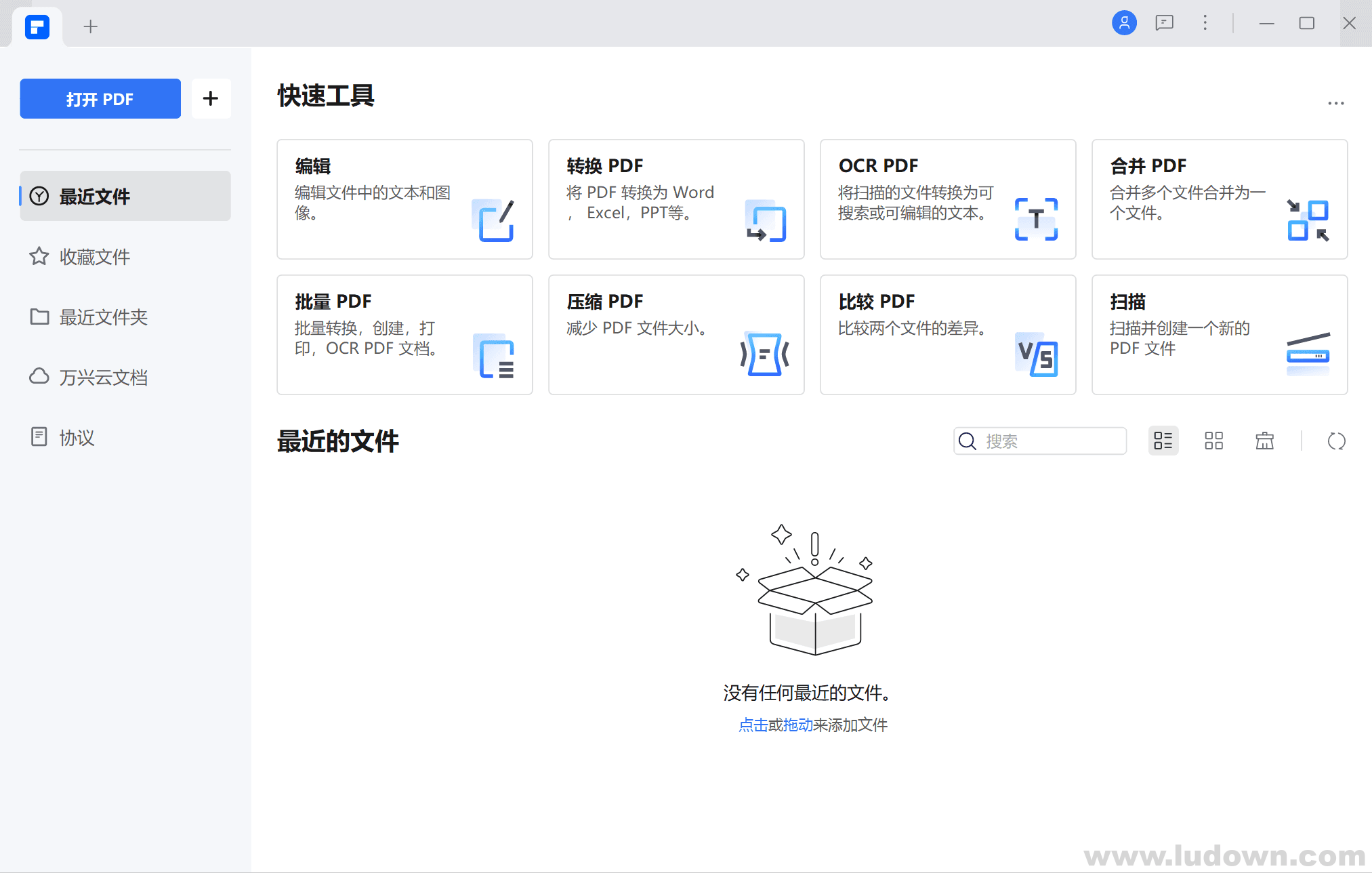Open the feedback chat icon
This screenshot has height=873, width=1372.
[x=1165, y=22]
